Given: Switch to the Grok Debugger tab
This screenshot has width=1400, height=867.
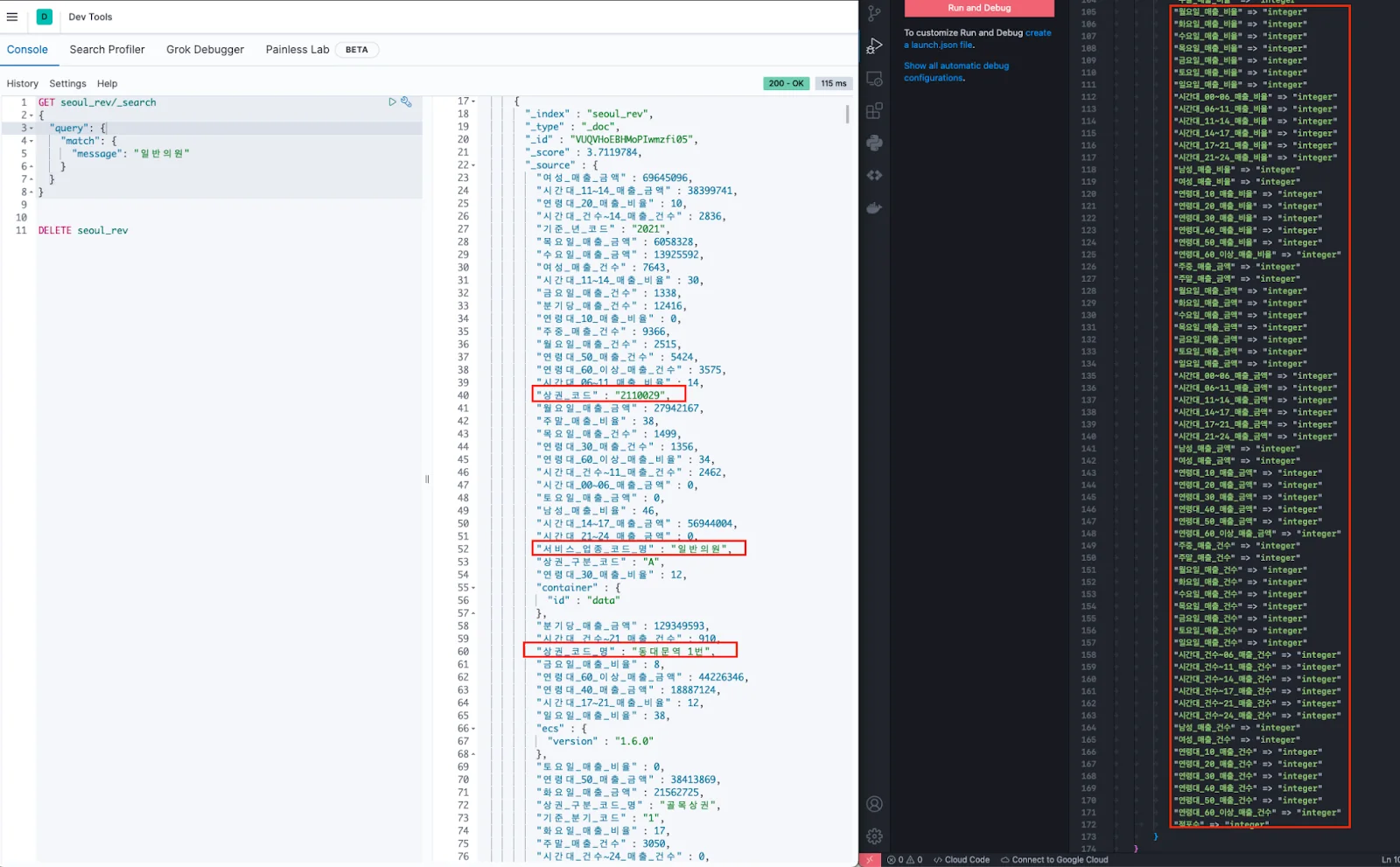Looking at the screenshot, I should pos(205,50).
